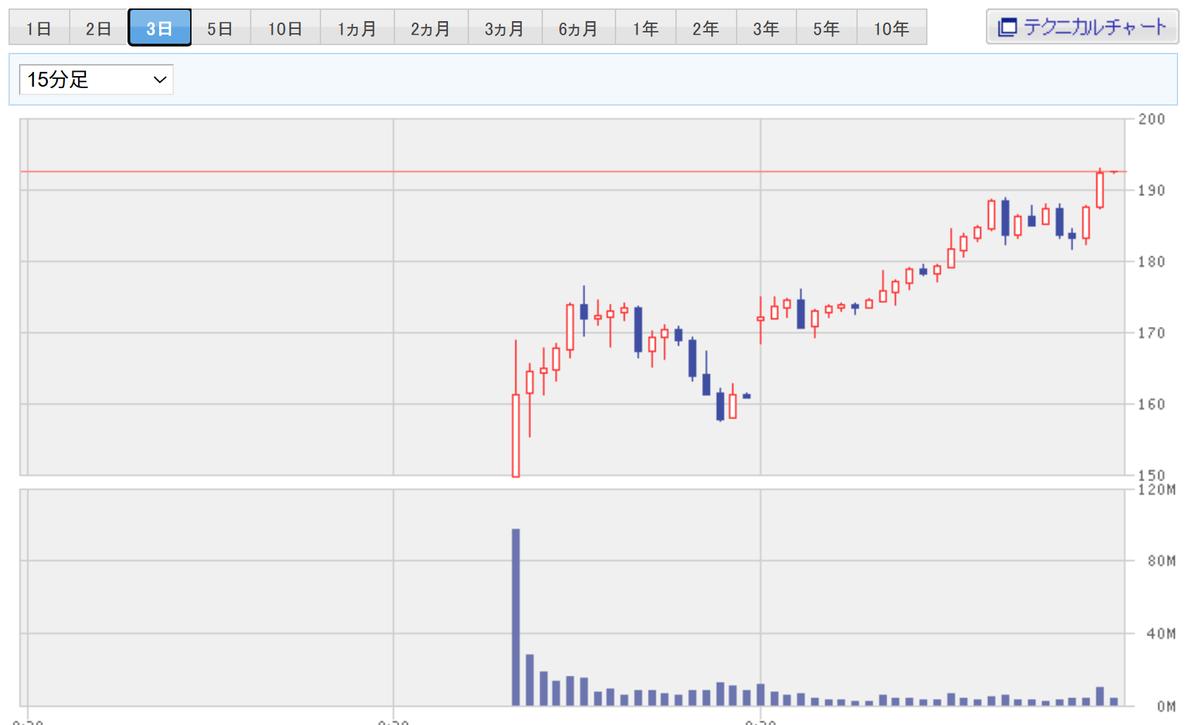This screenshot has height=725, width=1200.
Task: Select the 1日 time range tab
Action: coord(38,28)
